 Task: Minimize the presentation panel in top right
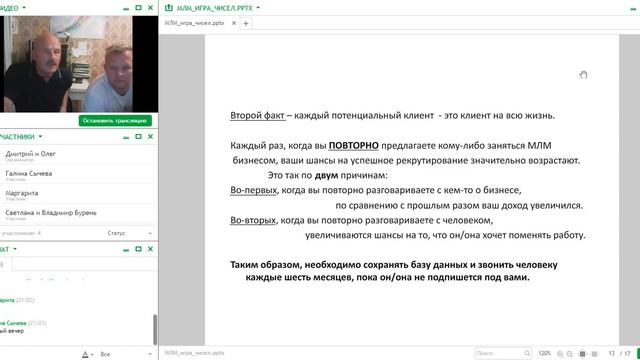click(633, 8)
